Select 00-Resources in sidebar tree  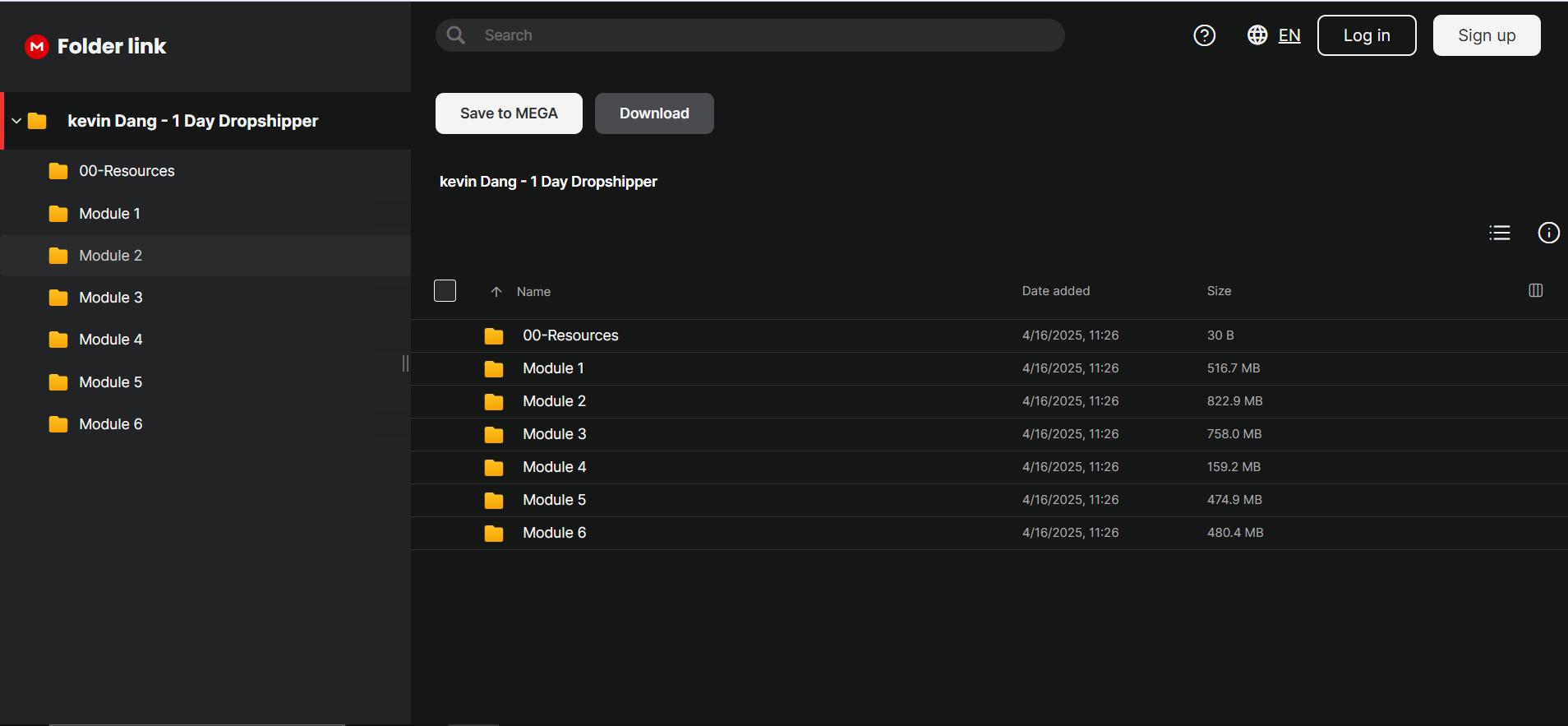point(205,171)
